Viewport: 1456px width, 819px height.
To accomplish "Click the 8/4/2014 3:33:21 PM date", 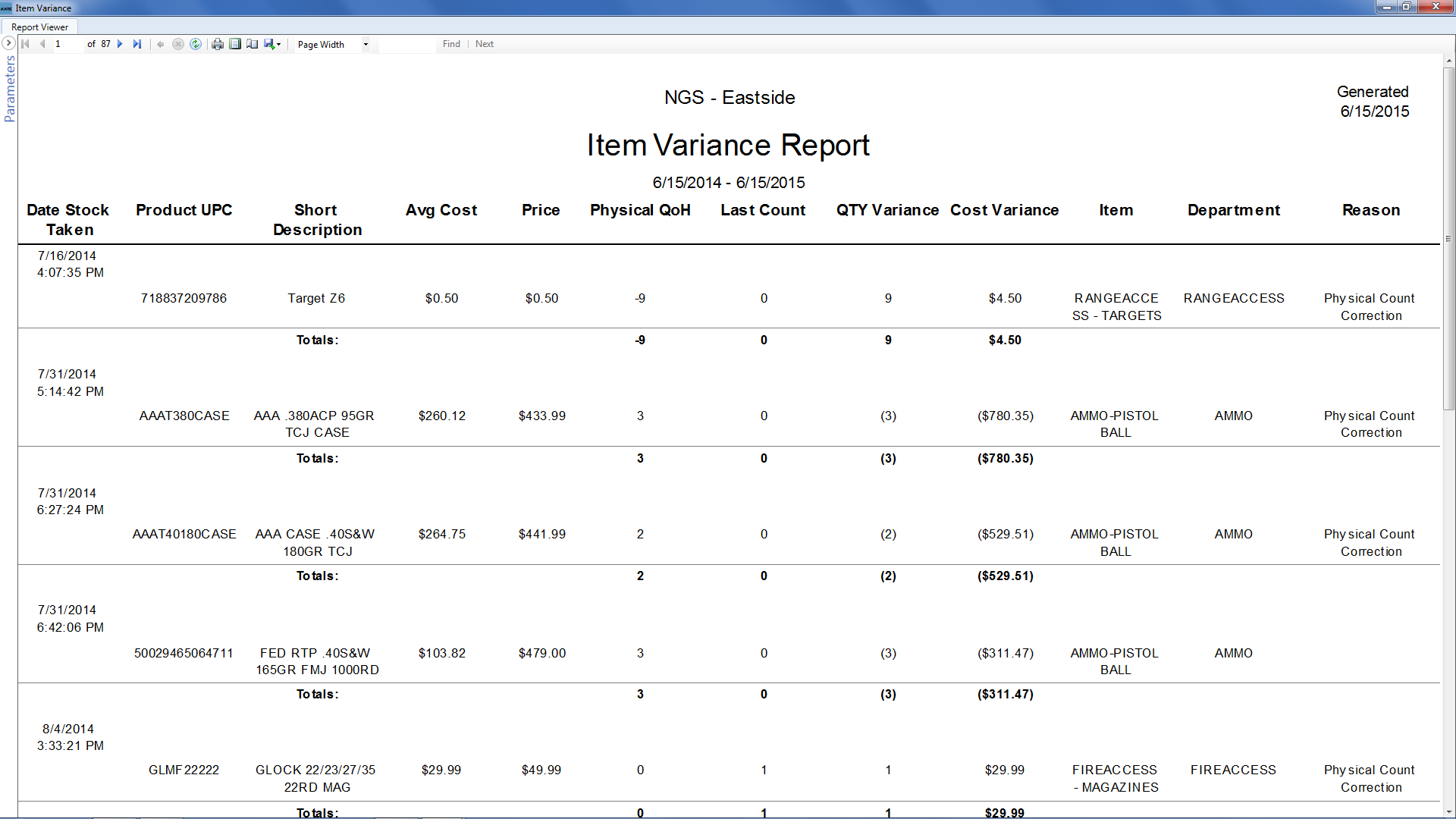I will 70,737.
